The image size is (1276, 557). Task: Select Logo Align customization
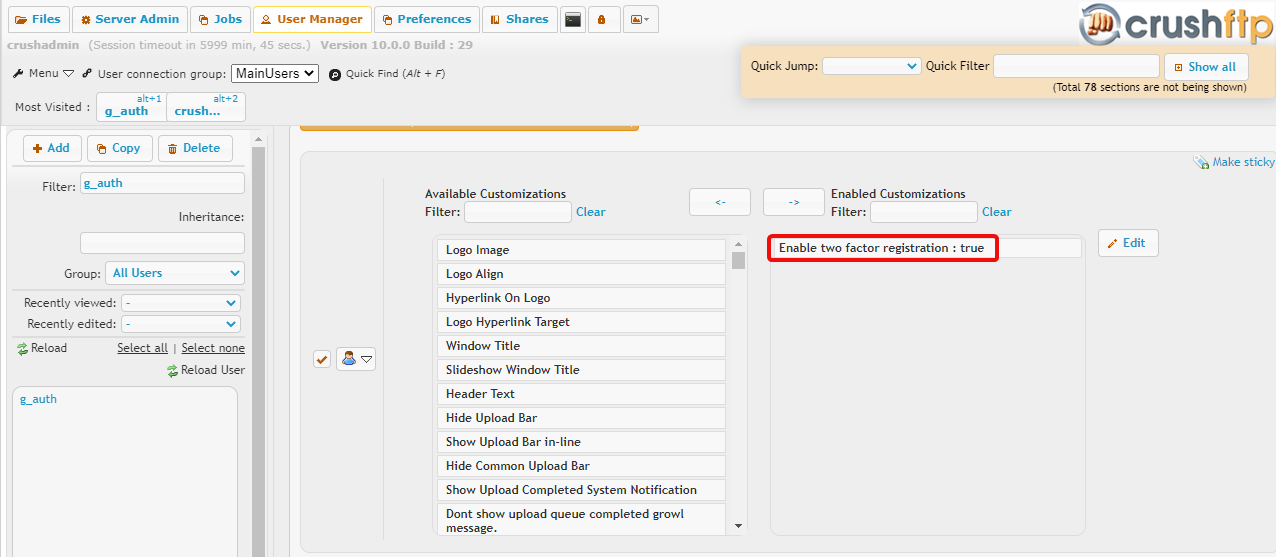point(581,274)
